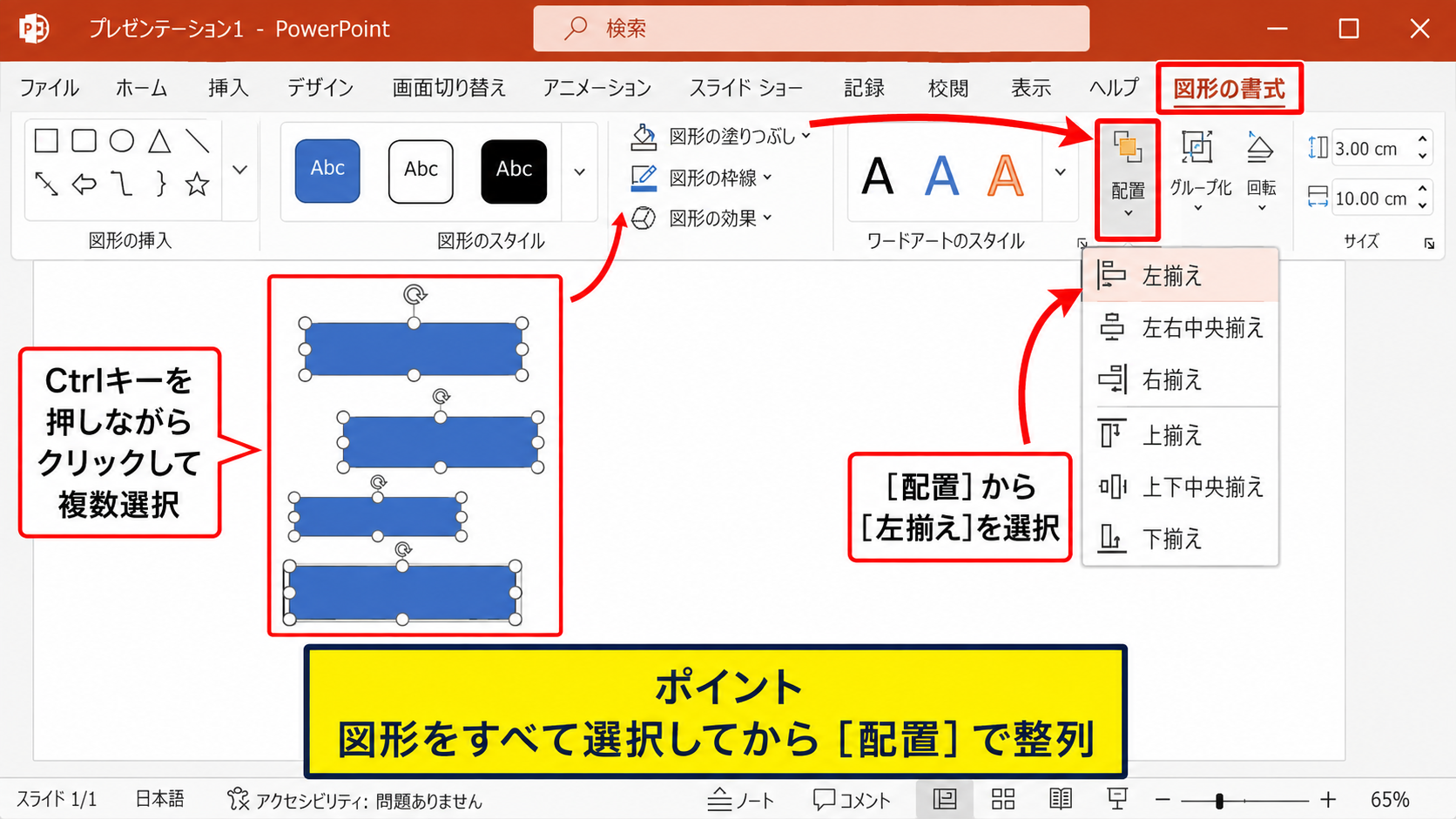Open Shape Fill (図形の塗りつぶし) dropdown
This screenshot has width=1456, height=819.
tap(721, 137)
